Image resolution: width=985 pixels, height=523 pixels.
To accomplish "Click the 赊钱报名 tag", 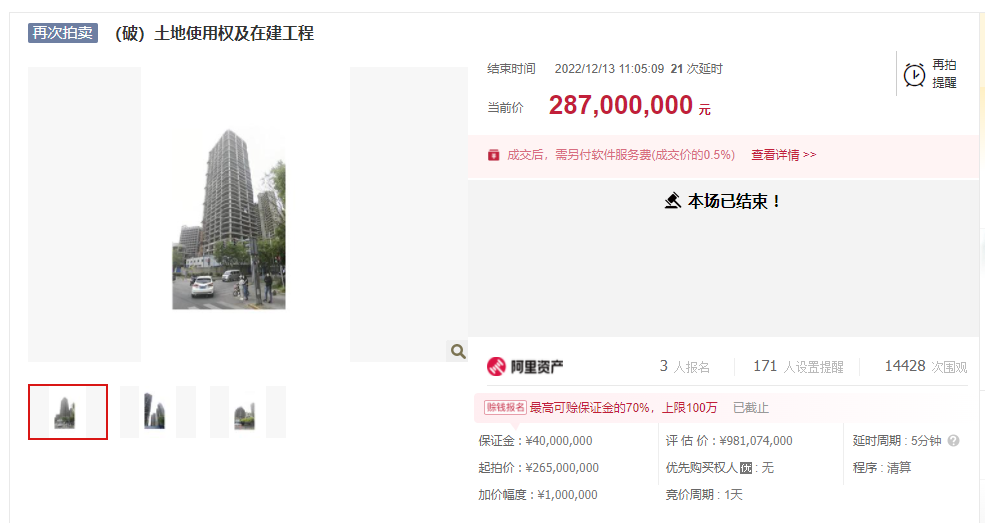I will (505, 408).
